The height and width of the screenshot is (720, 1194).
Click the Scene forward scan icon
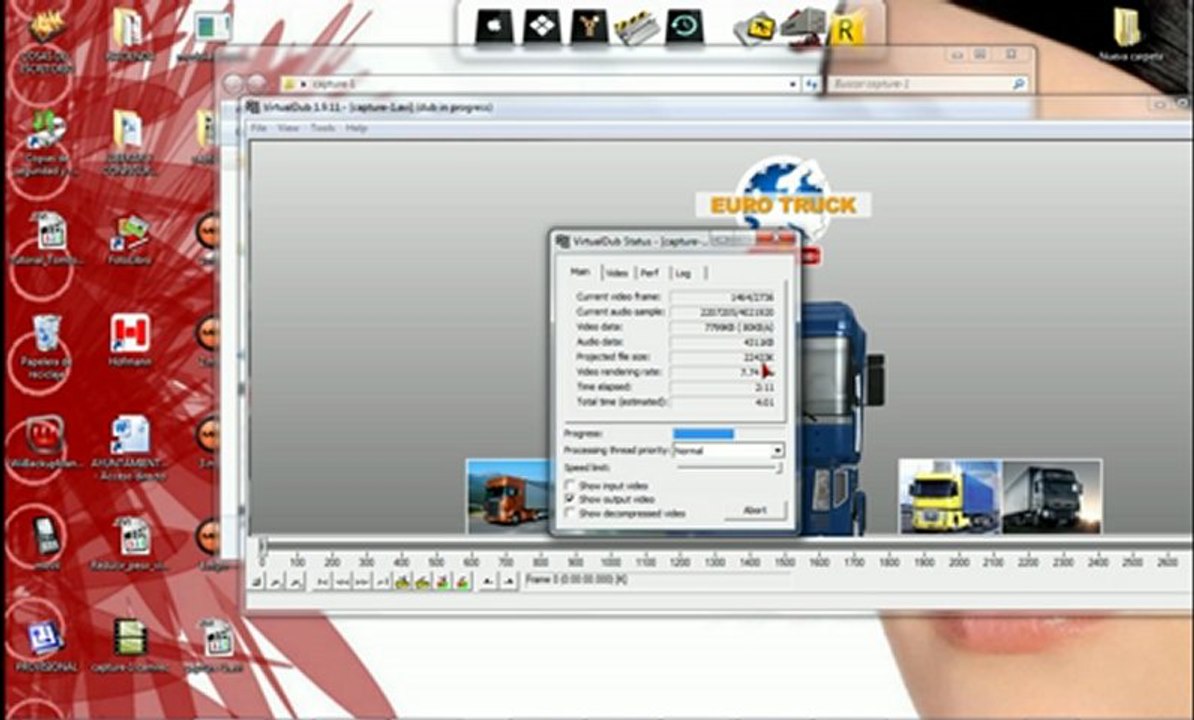(462, 581)
